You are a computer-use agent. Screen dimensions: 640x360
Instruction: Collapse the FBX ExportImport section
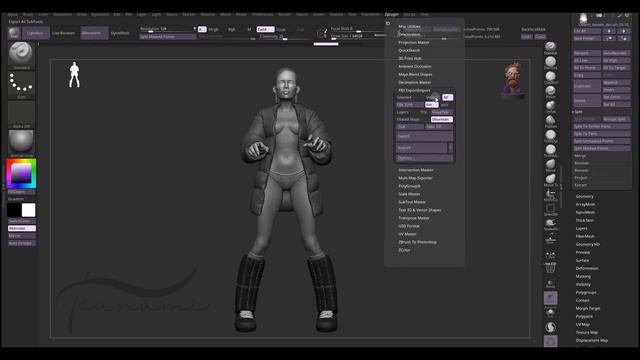414,90
